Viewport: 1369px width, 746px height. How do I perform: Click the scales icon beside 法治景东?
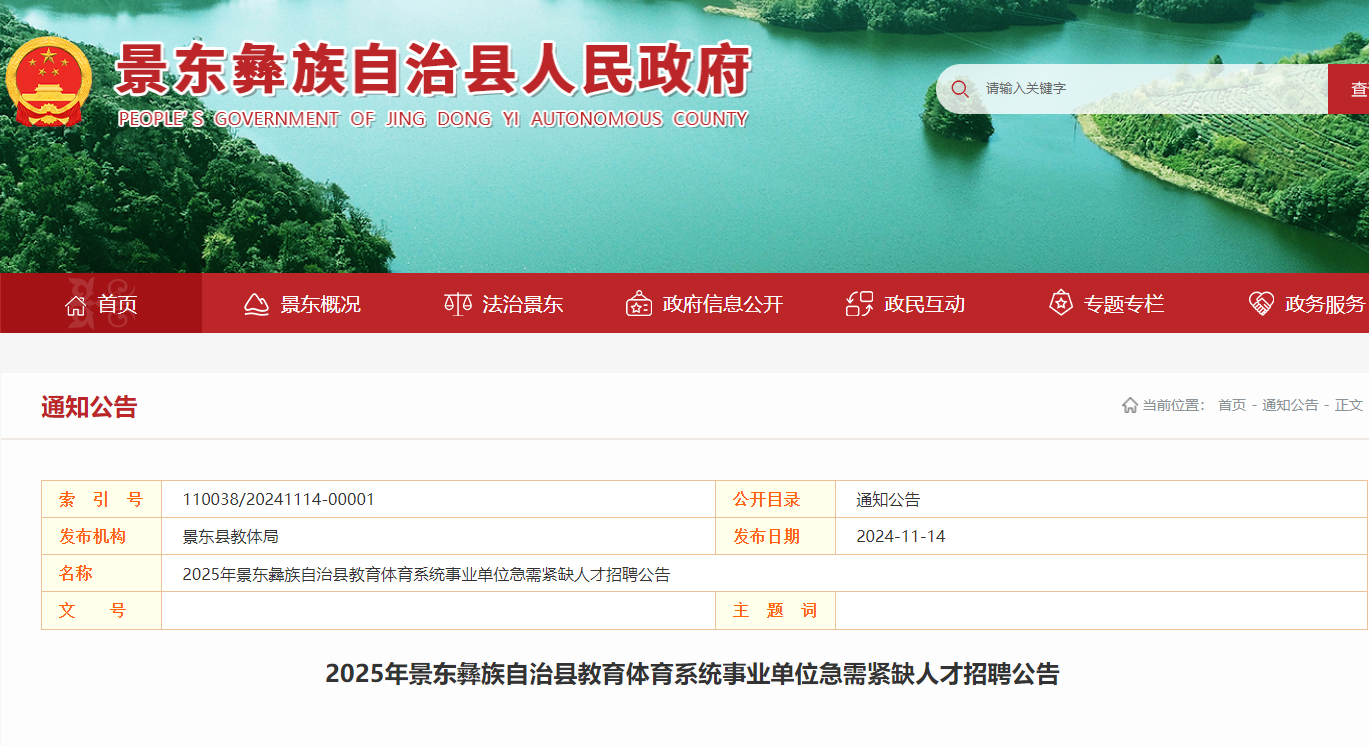[x=458, y=304]
